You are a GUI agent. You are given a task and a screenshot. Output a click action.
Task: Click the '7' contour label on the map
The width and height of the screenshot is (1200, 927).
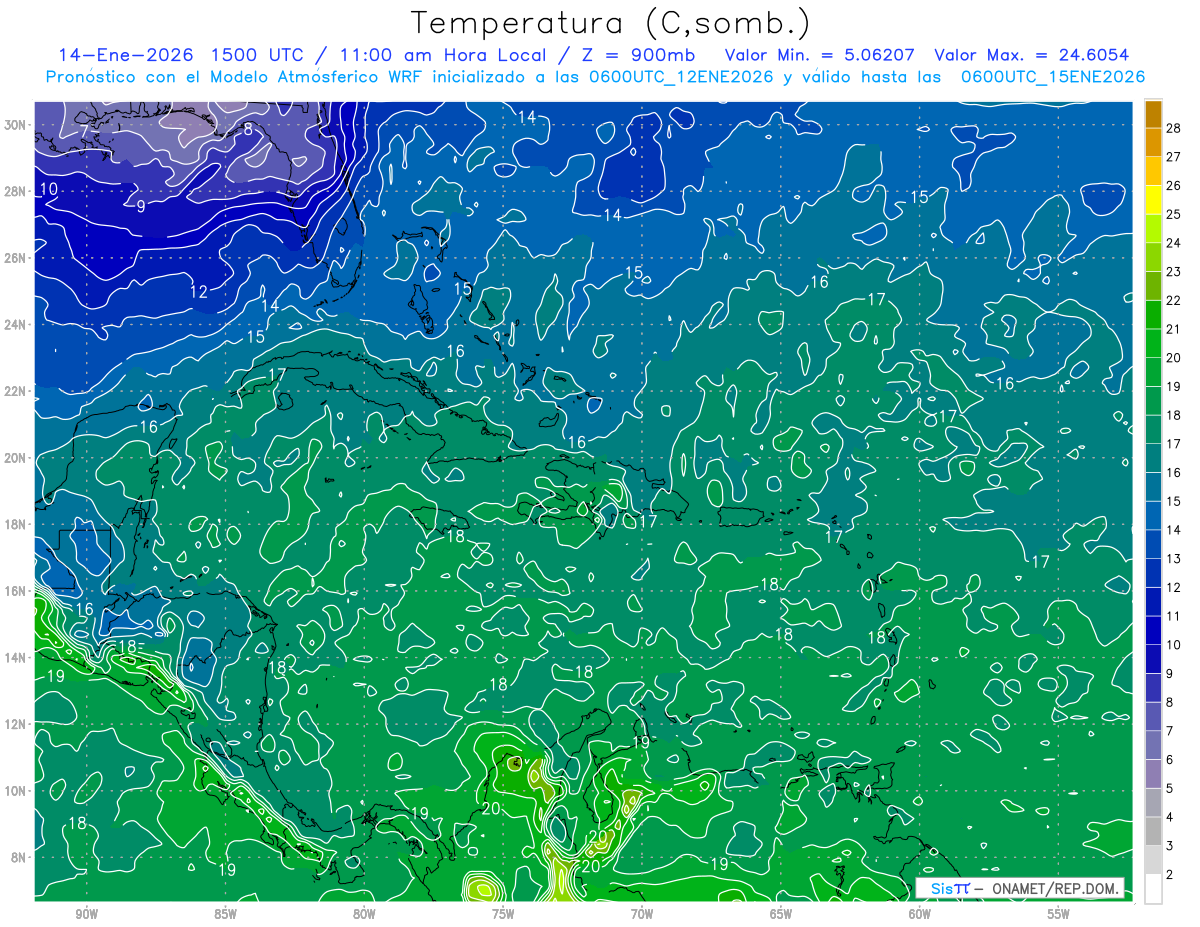click(x=85, y=131)
